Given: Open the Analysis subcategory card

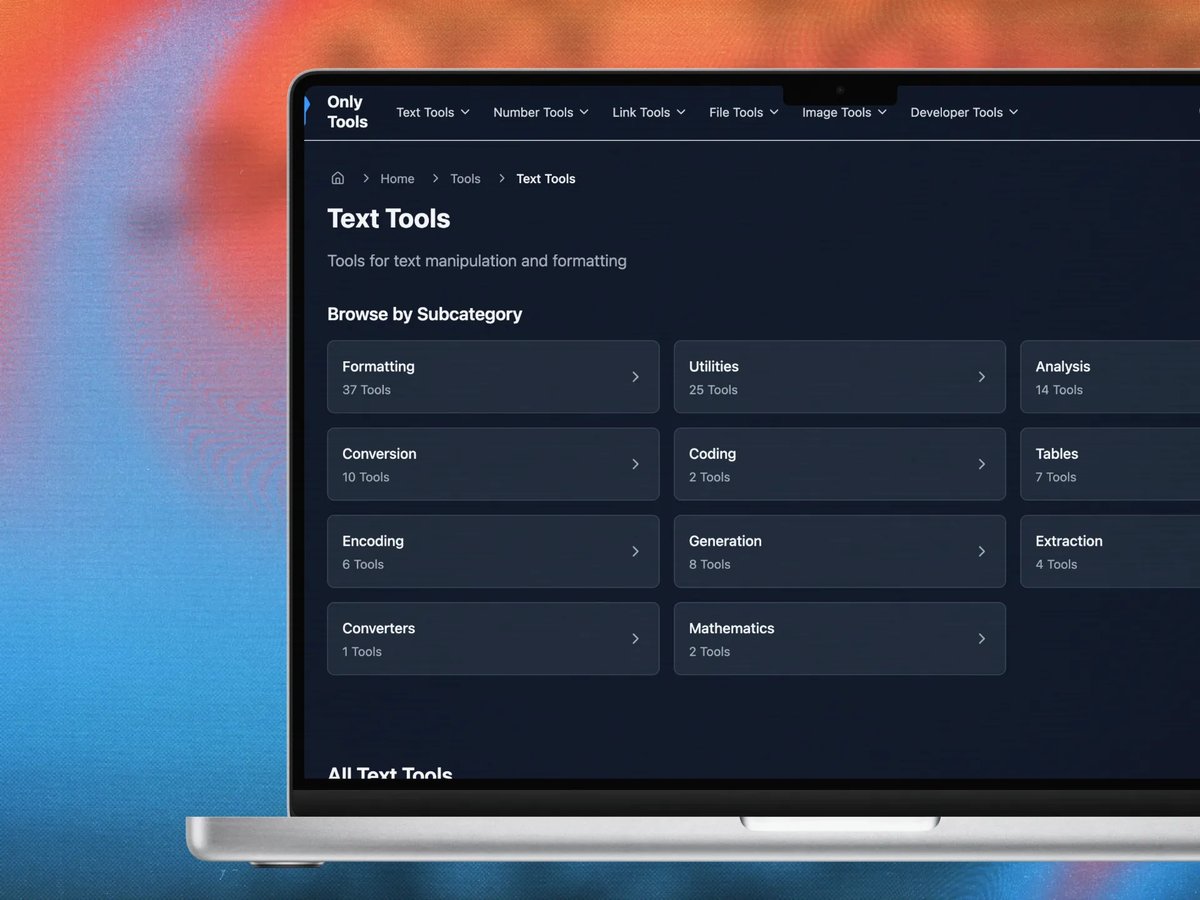Looking at the screenshot, I should pyautogui.click(x=1110, y=377).
